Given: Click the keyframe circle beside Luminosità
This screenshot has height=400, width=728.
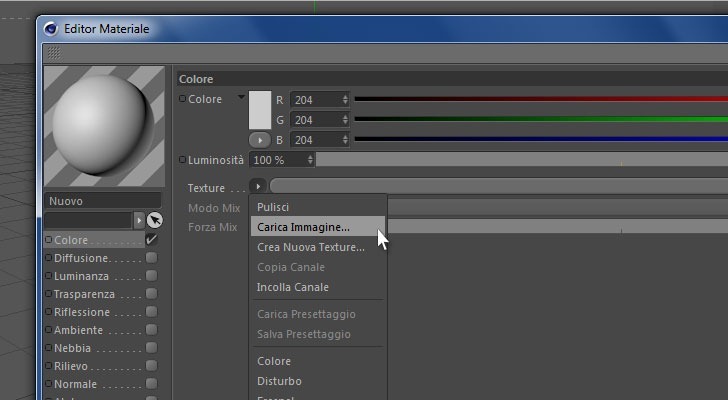Looking at the screenshot, I should pos(182,160).
